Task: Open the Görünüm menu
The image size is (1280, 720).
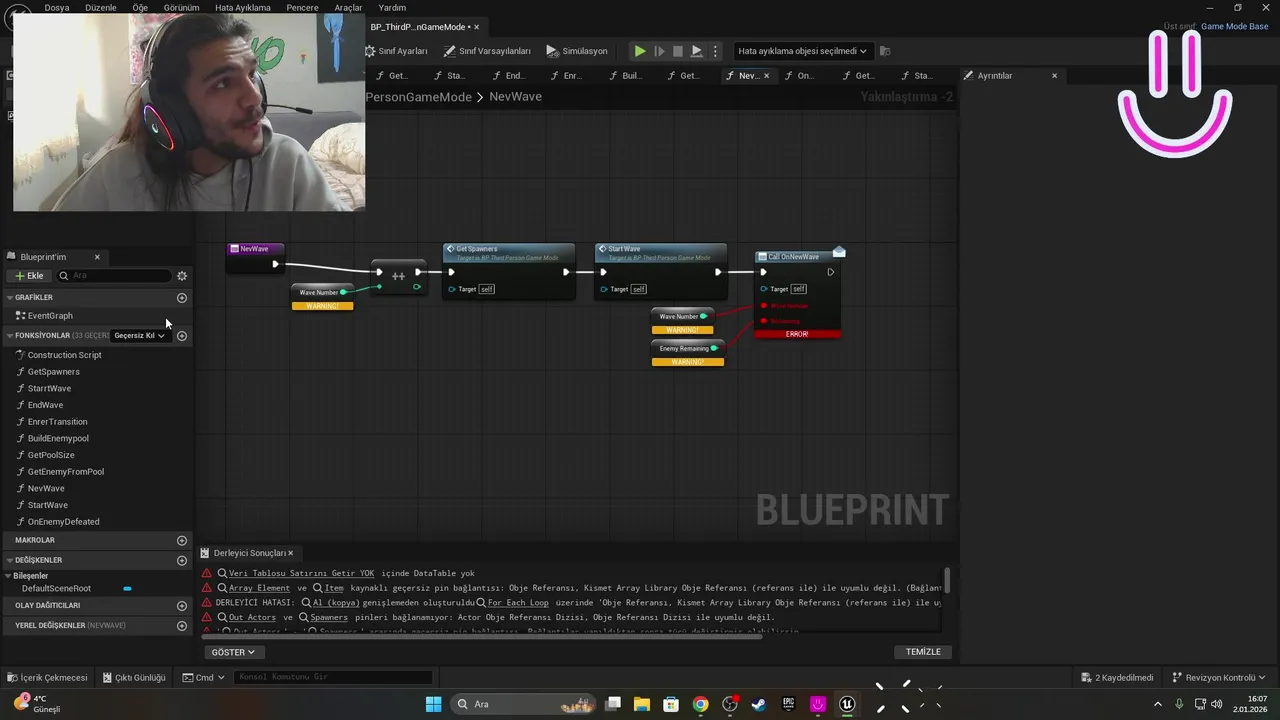Action: pyautogui.click(x=181, y=7)
